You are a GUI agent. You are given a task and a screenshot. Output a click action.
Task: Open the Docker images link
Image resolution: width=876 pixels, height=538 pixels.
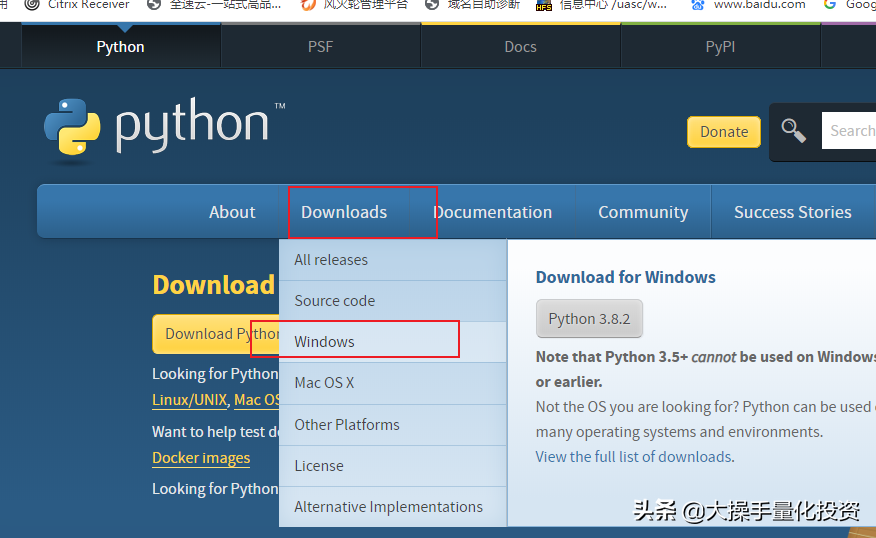tap(201, 458)
